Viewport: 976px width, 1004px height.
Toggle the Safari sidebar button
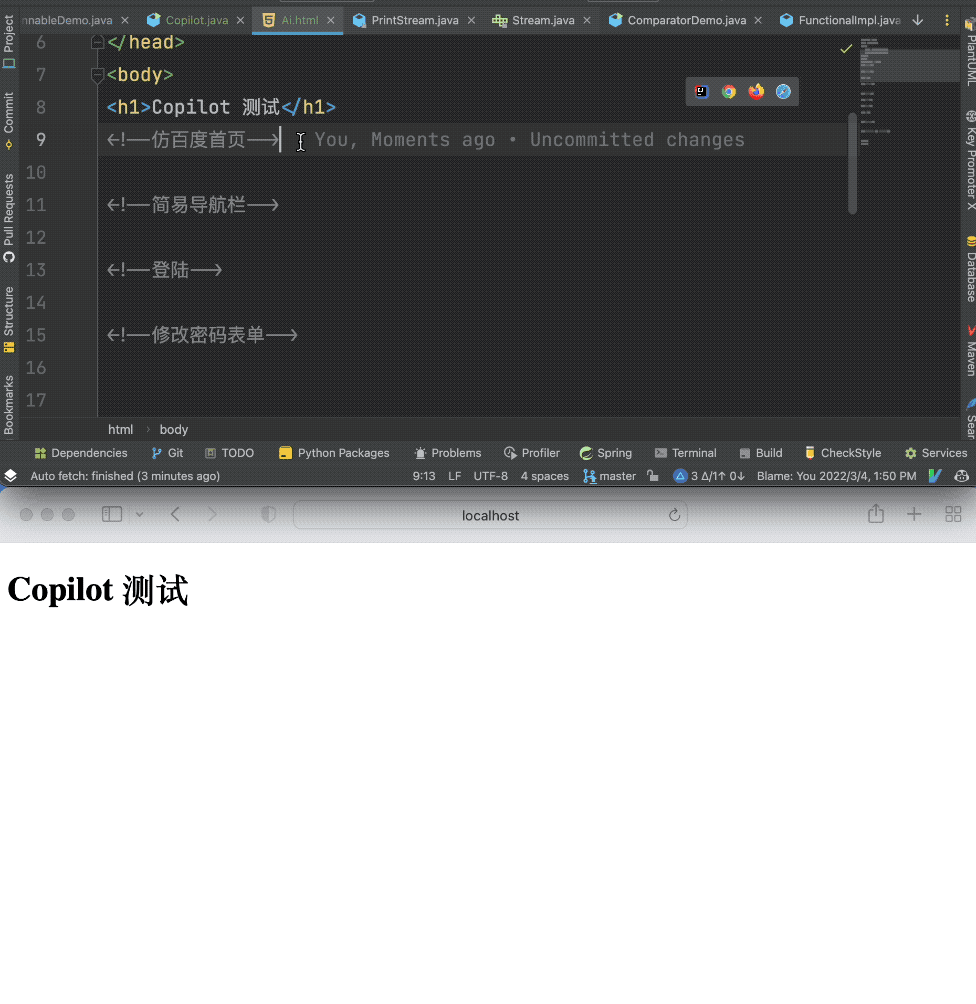click(112, 514)
